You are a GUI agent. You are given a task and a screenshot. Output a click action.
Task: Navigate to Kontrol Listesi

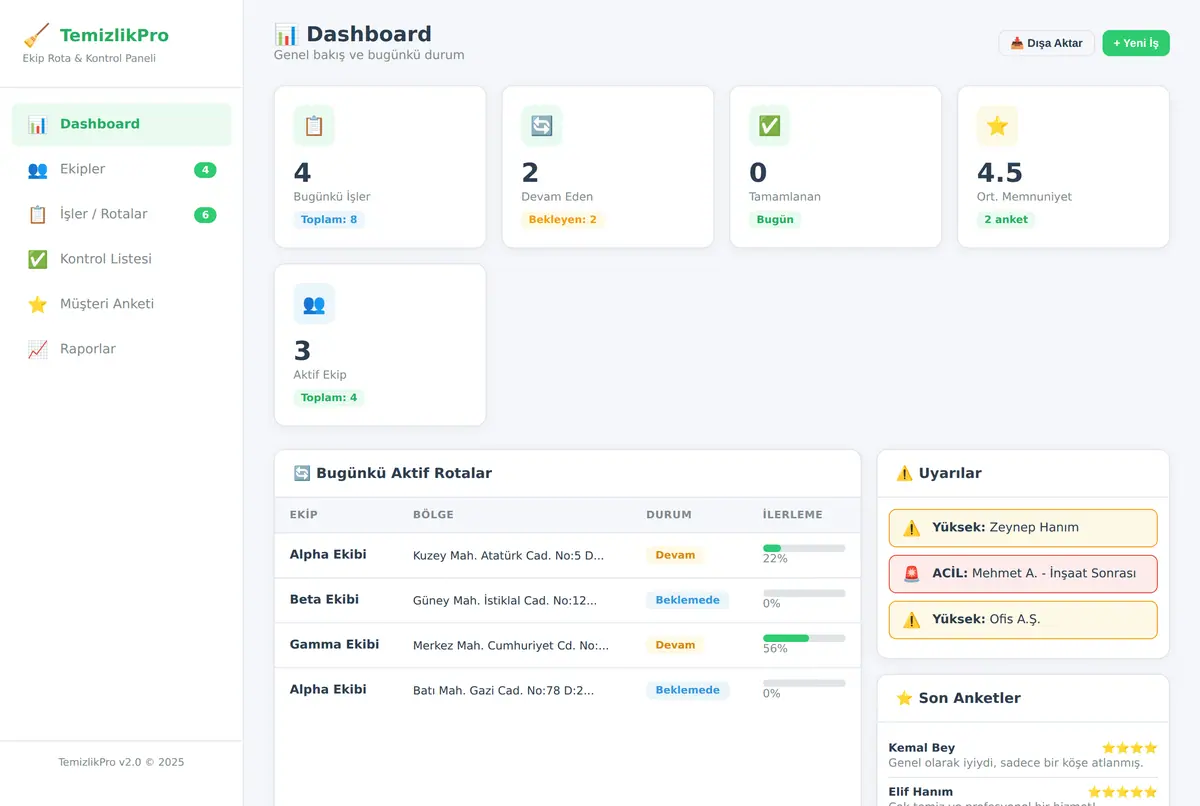(x=122, y=260)
